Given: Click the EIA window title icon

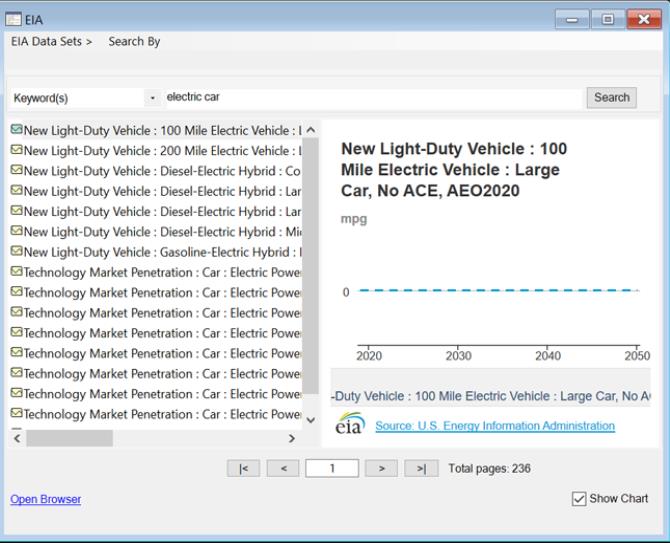Looking at the screenshot, I should coord(13,19).
